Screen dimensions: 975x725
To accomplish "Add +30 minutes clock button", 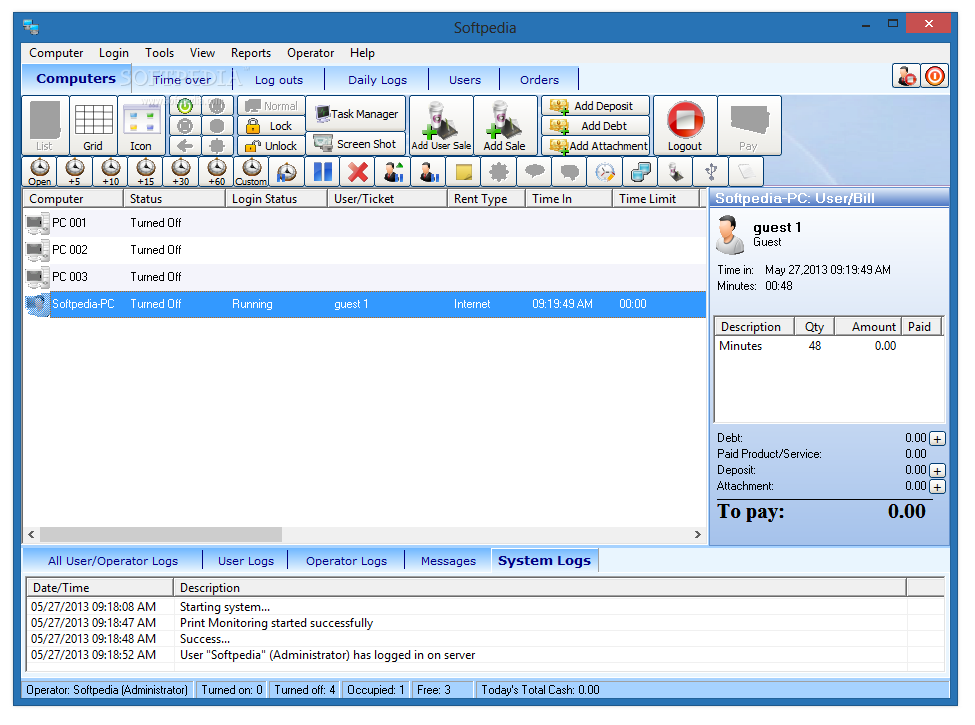I will 181,172.
